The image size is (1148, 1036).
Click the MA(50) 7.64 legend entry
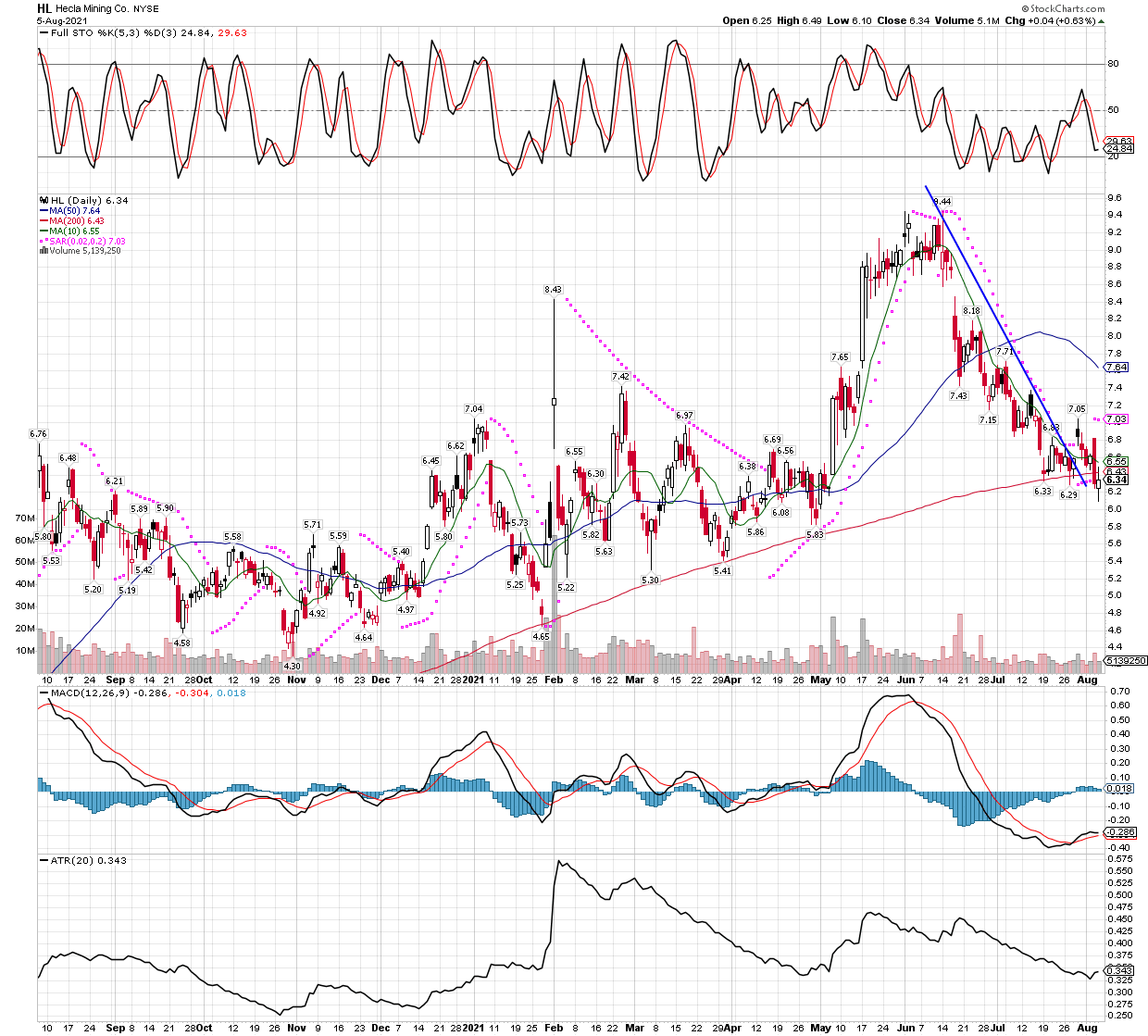coord(75,211)
